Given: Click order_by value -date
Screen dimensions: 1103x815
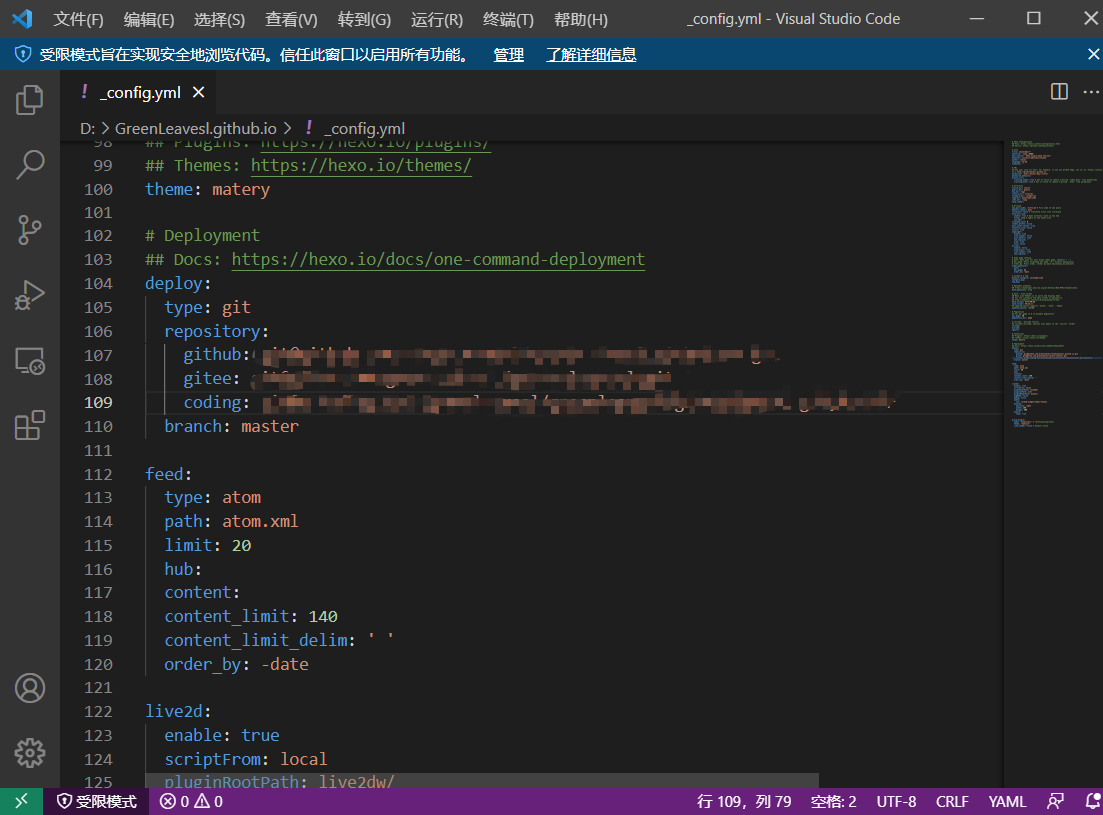Looking at the screenshot, I should pos(284,664).
